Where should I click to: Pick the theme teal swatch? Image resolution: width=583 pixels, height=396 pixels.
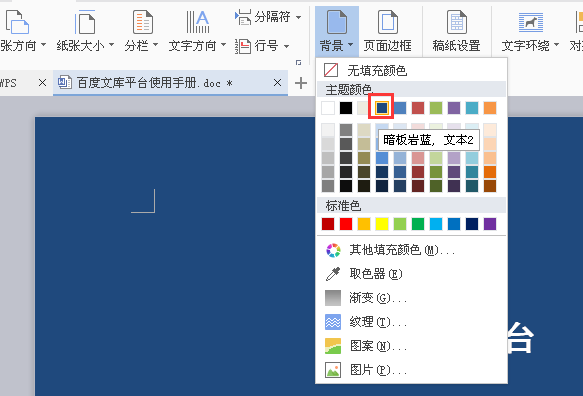[472, 108]
